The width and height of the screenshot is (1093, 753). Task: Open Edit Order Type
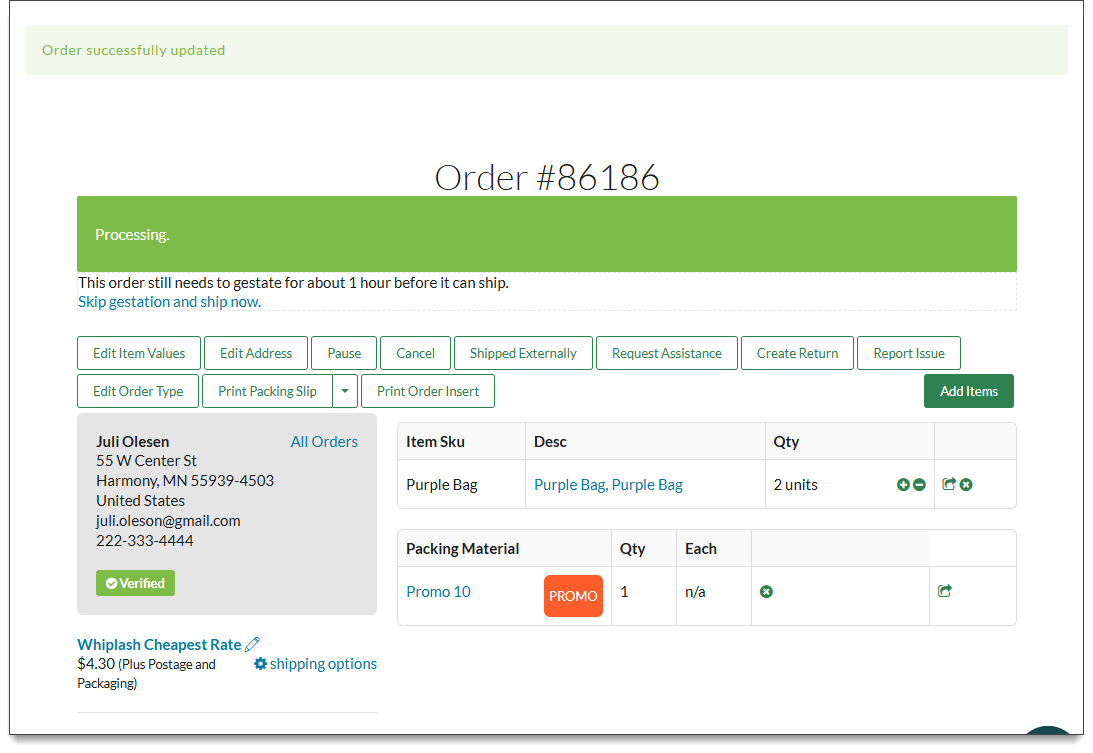click(x=137, y=391)
